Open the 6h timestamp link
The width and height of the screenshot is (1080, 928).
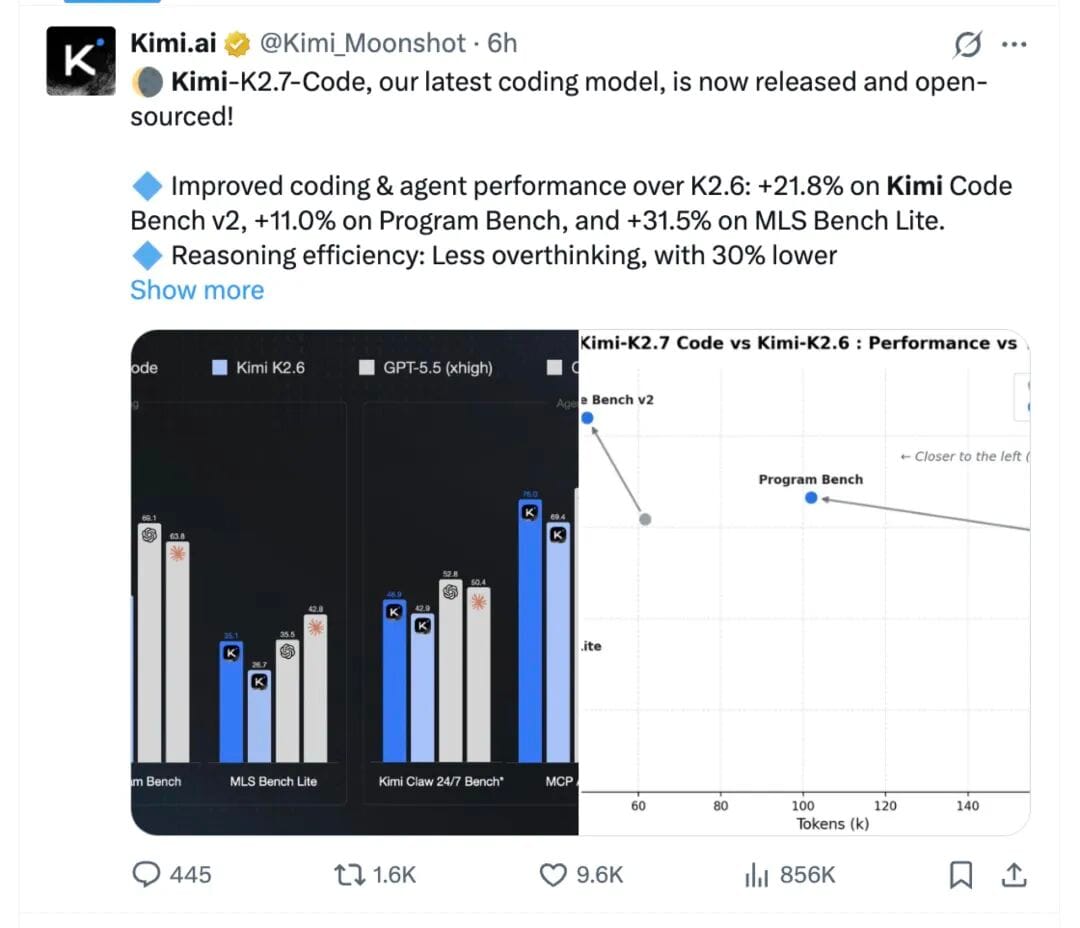click(502, 43)
